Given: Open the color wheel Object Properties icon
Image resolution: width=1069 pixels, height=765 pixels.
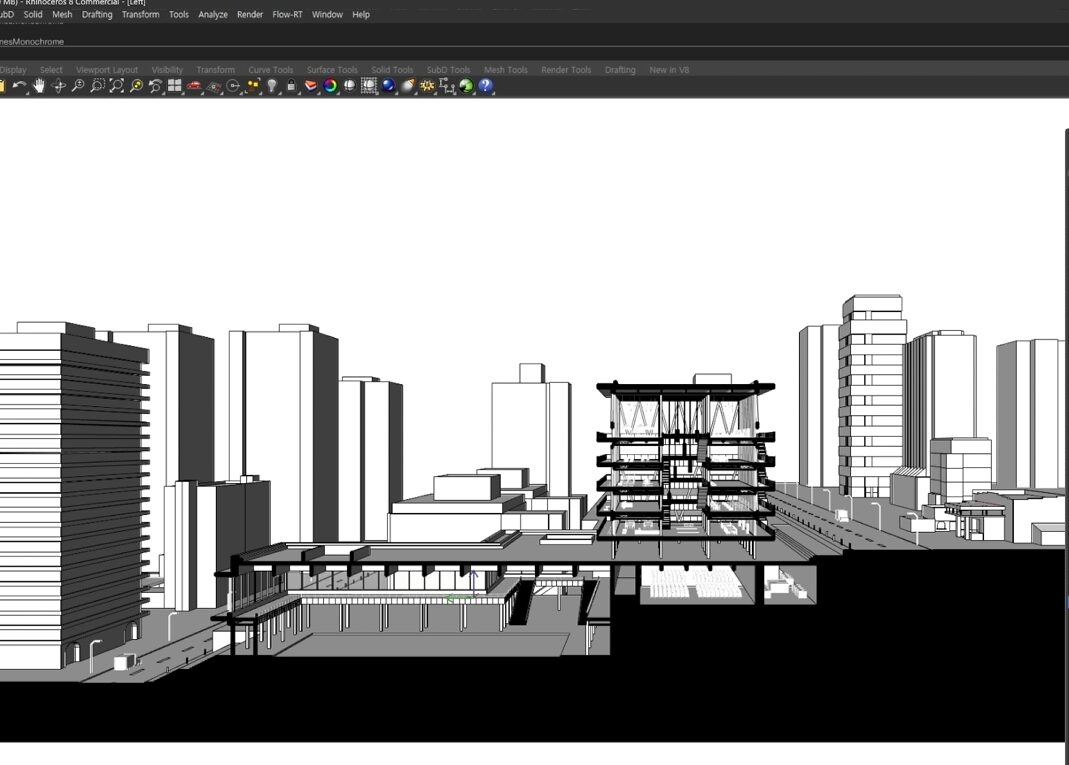Looking at the screenshot, I should coord(330,86).
